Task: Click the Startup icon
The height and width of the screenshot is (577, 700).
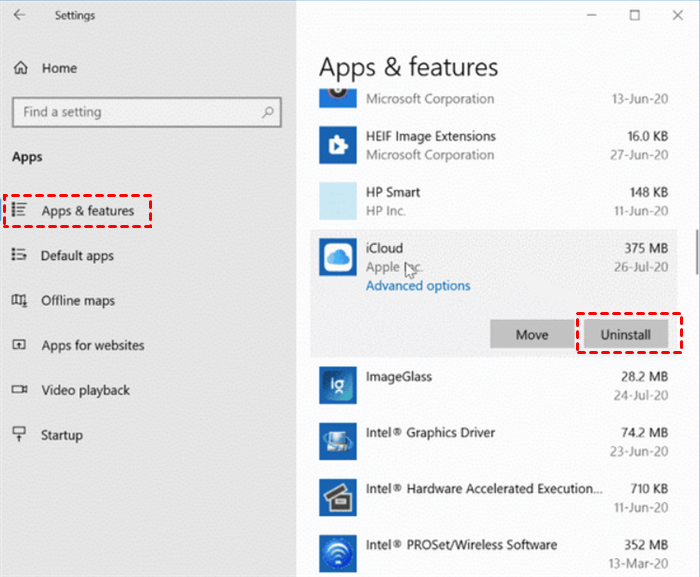Action: click(19, 434)
